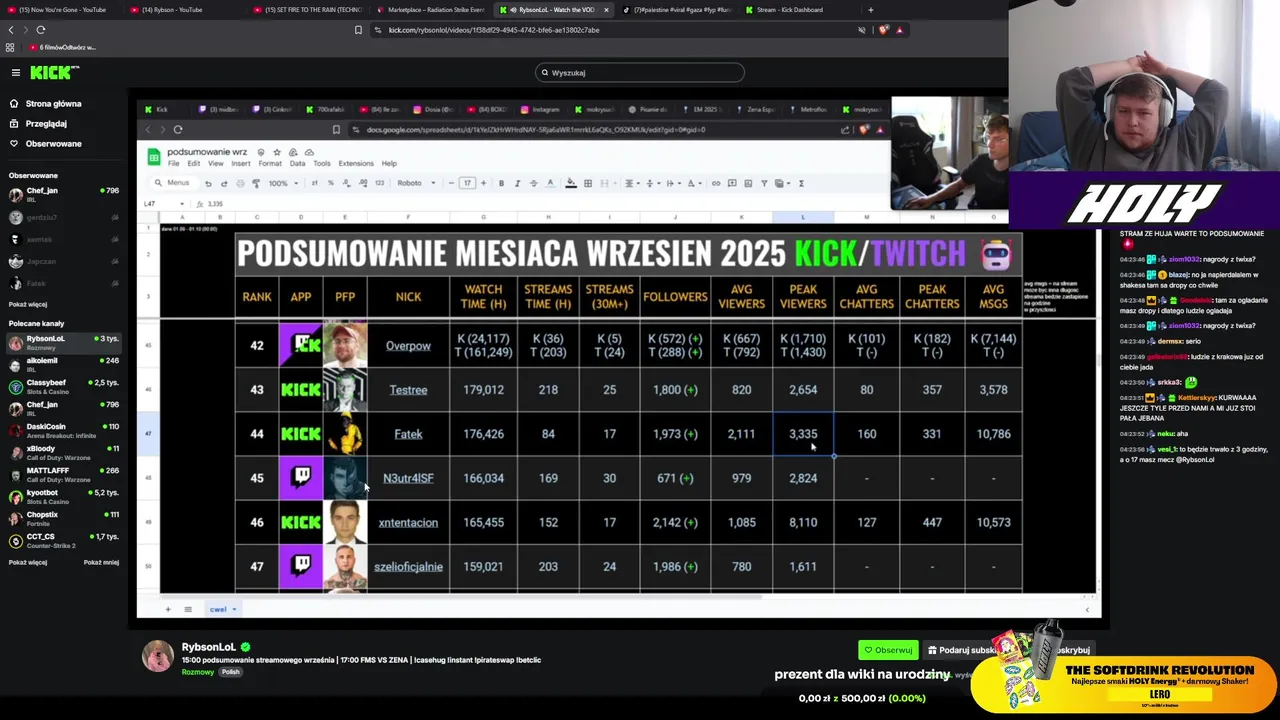Open the all-sheets list icon
The height and width of the screenshot is (720, 1280).
point(187,609)
